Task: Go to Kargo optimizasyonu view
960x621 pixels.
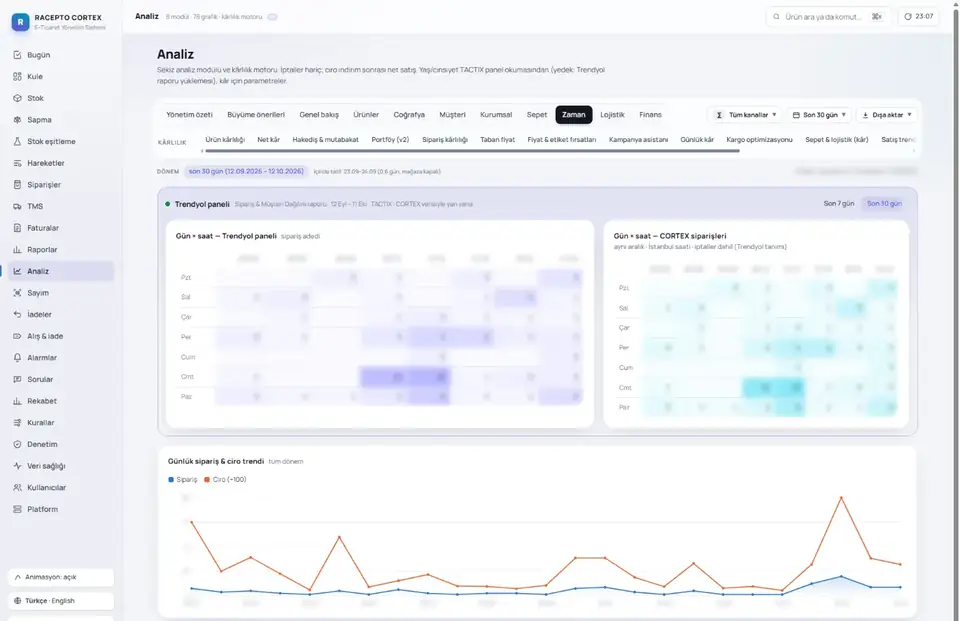Action: pos(759,140)
